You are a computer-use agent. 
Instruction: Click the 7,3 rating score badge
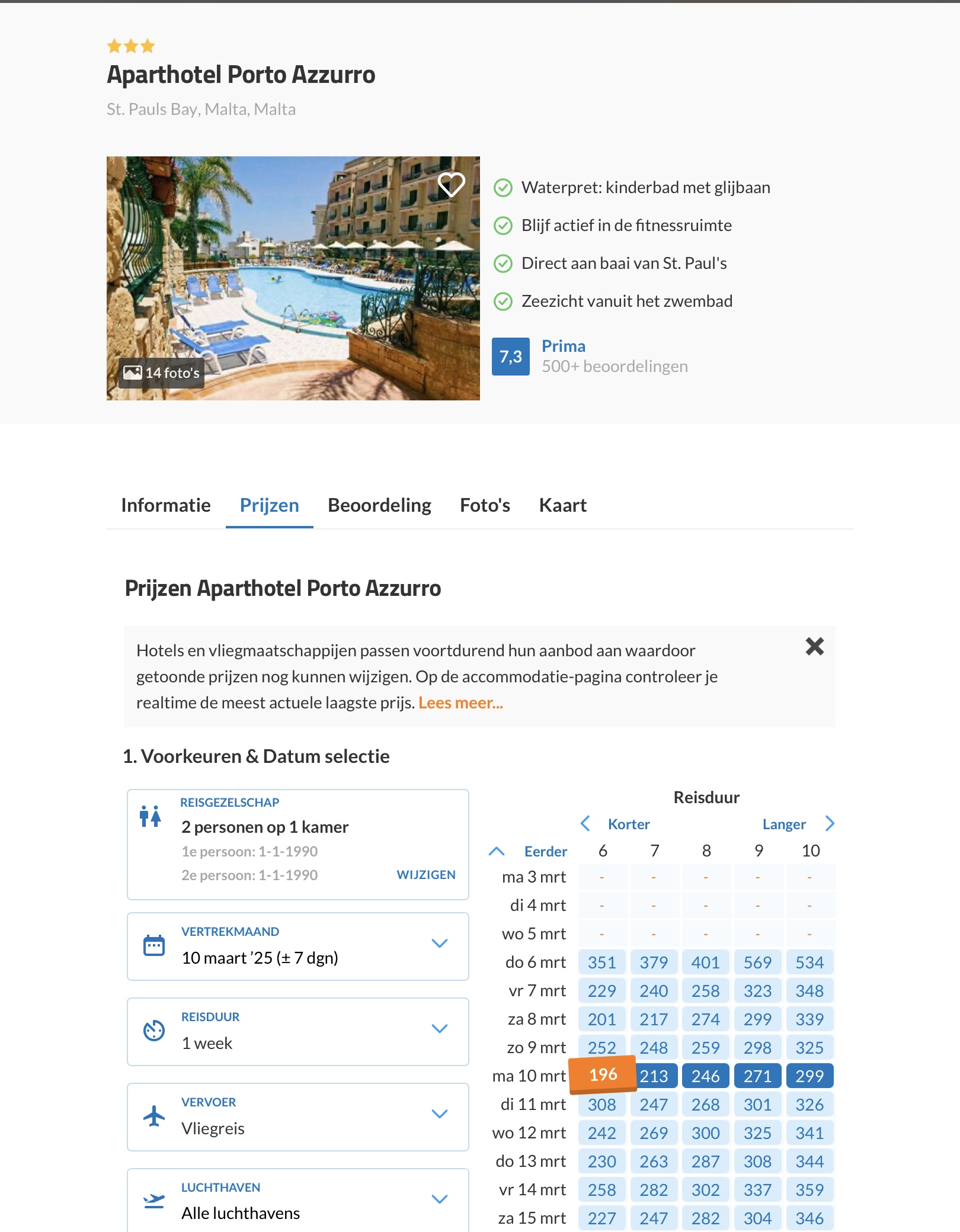[x=511, y=357]
